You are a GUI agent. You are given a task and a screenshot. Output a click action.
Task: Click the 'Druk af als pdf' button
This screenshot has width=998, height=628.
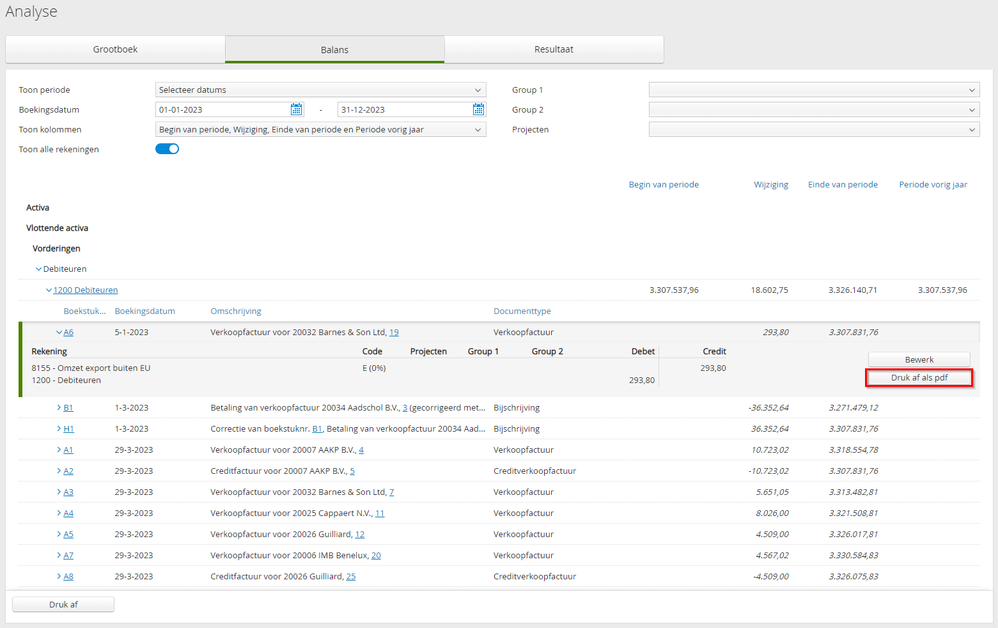(x=918, y=378)
